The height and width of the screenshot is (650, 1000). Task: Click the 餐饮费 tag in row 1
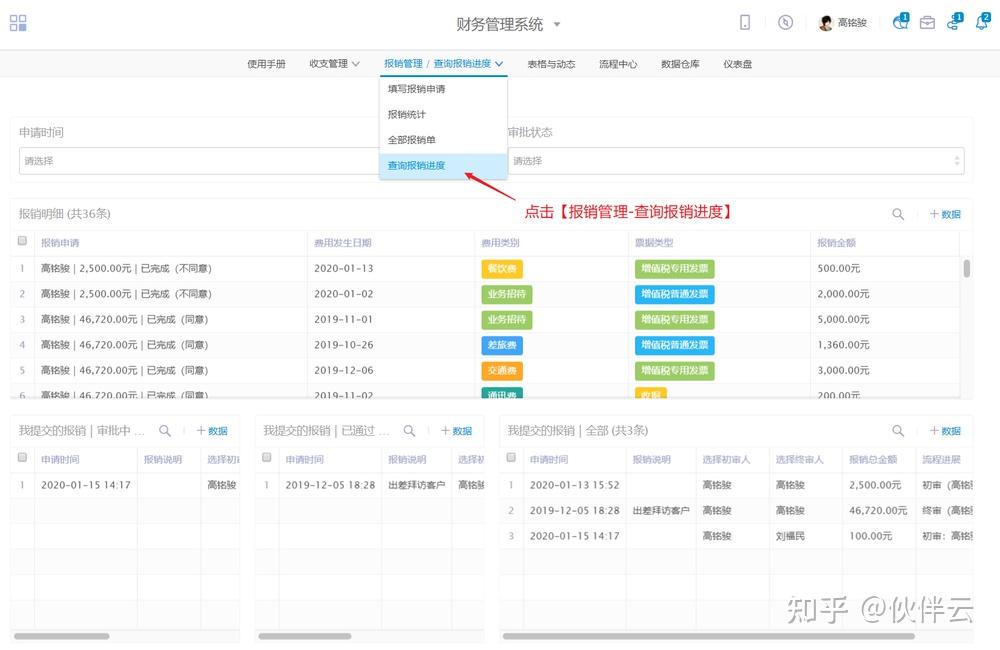(502, 269)
